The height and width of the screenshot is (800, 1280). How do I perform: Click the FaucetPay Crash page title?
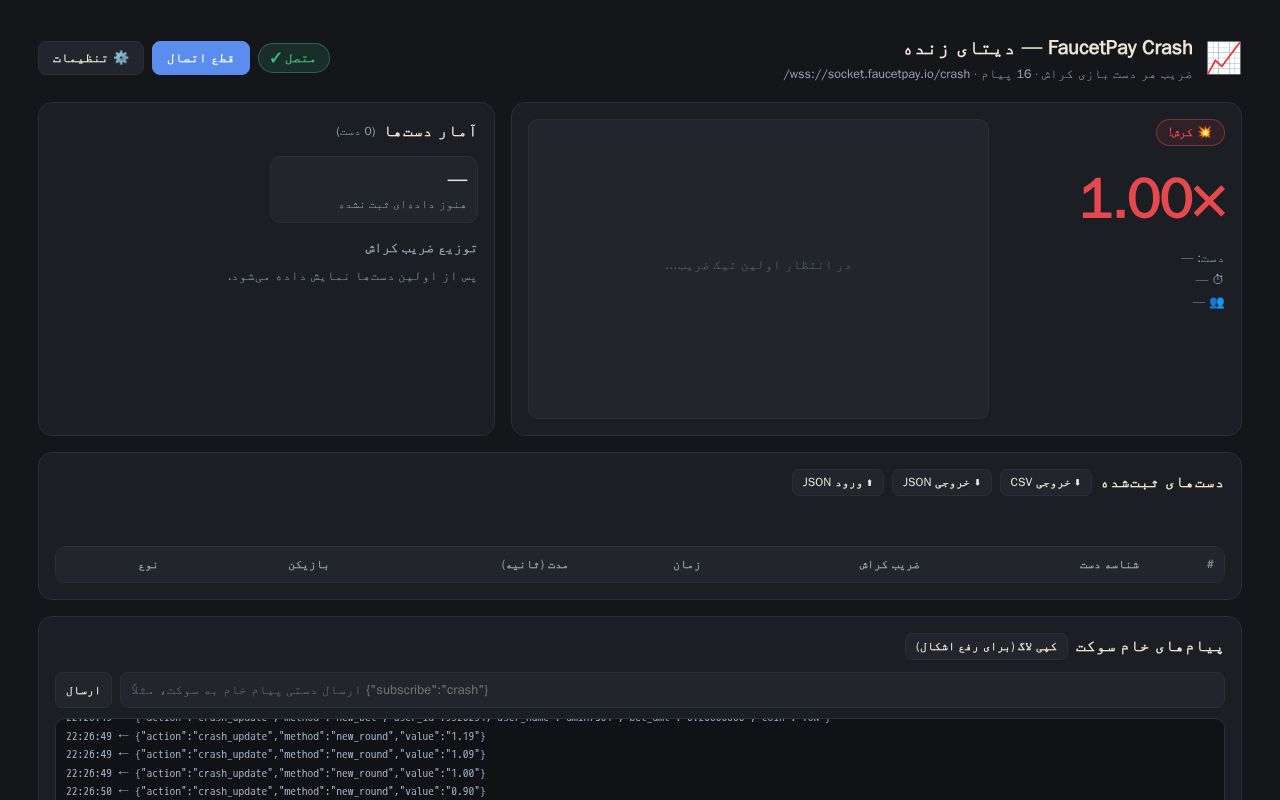(x=1048, y=48)
